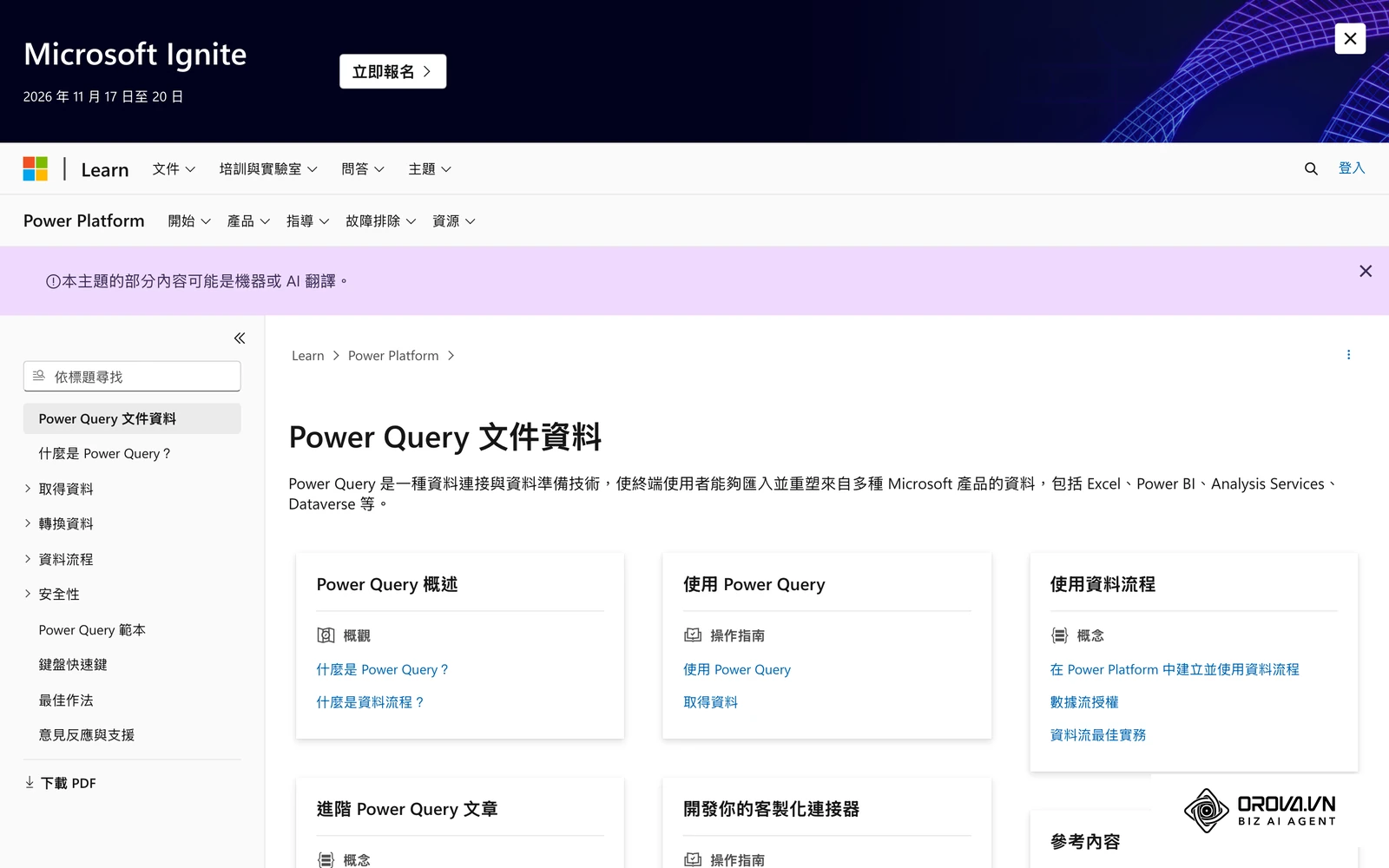
Task: Open Power Platform product title link
Action: tap(84, 221)
